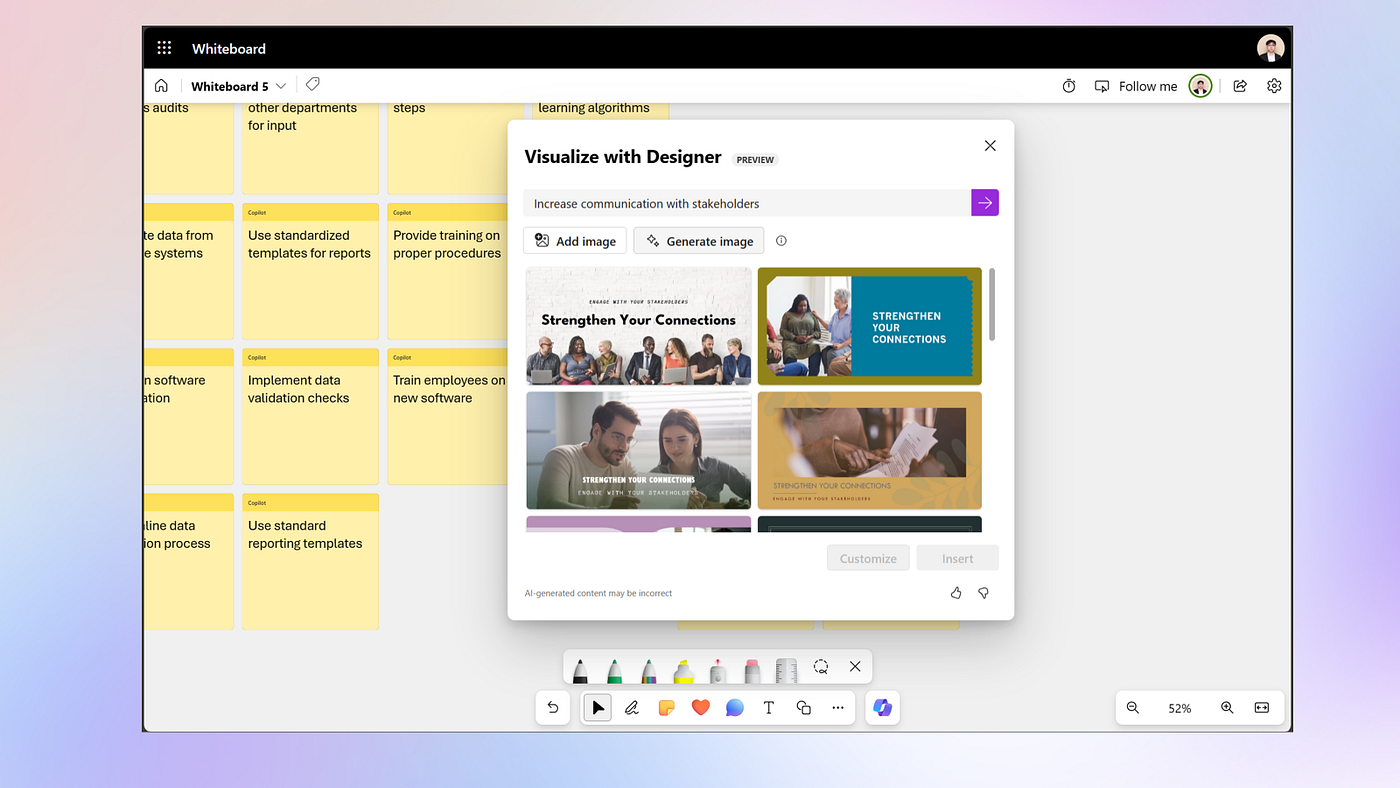Image resolution: width=1400 pixels, height=788 pixels.
Task: Click the PREVIEW badge label
Action: tap(756, 160)
